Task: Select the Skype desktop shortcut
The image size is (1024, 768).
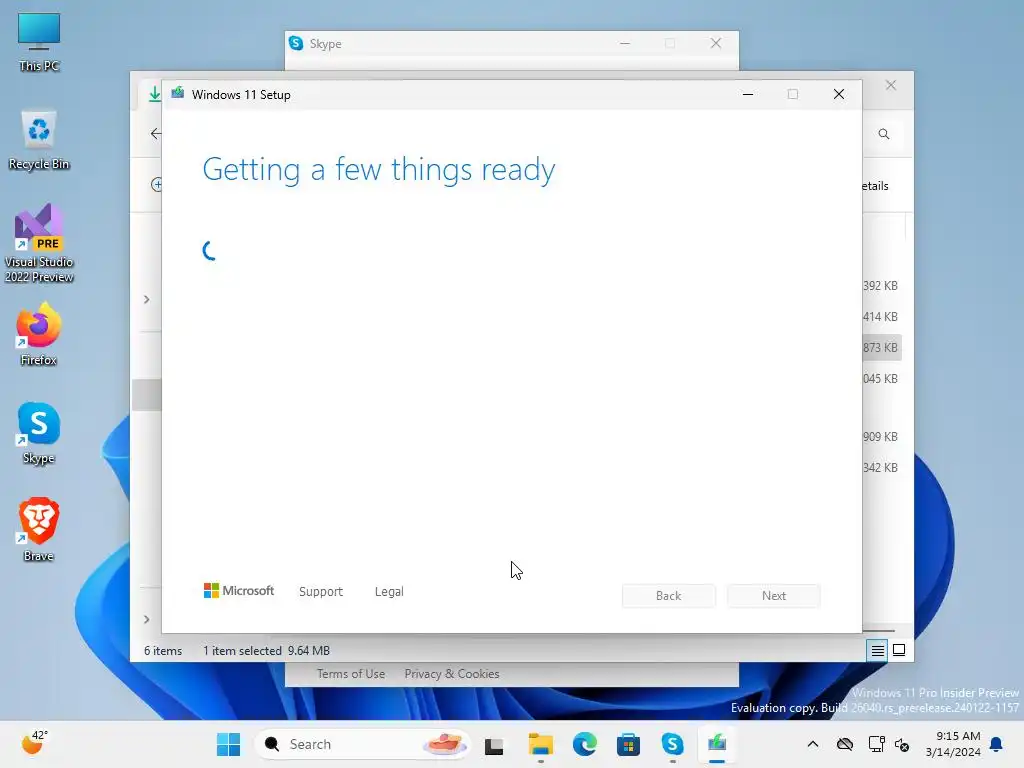Action: point(39,433)
